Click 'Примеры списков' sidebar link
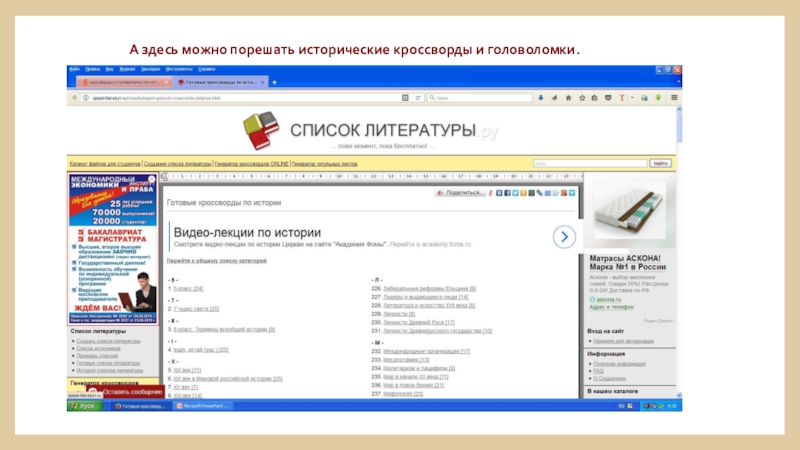 click(97, 356)
